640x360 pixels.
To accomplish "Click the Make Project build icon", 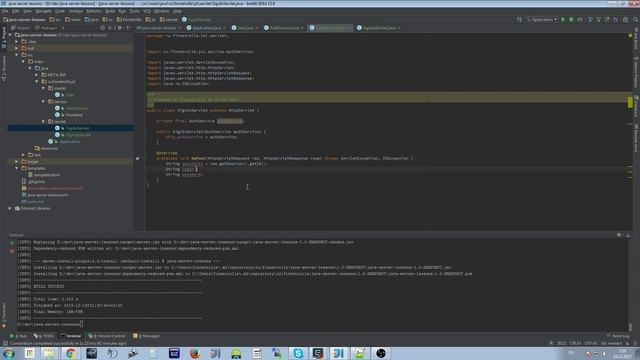I will point(519,19).
